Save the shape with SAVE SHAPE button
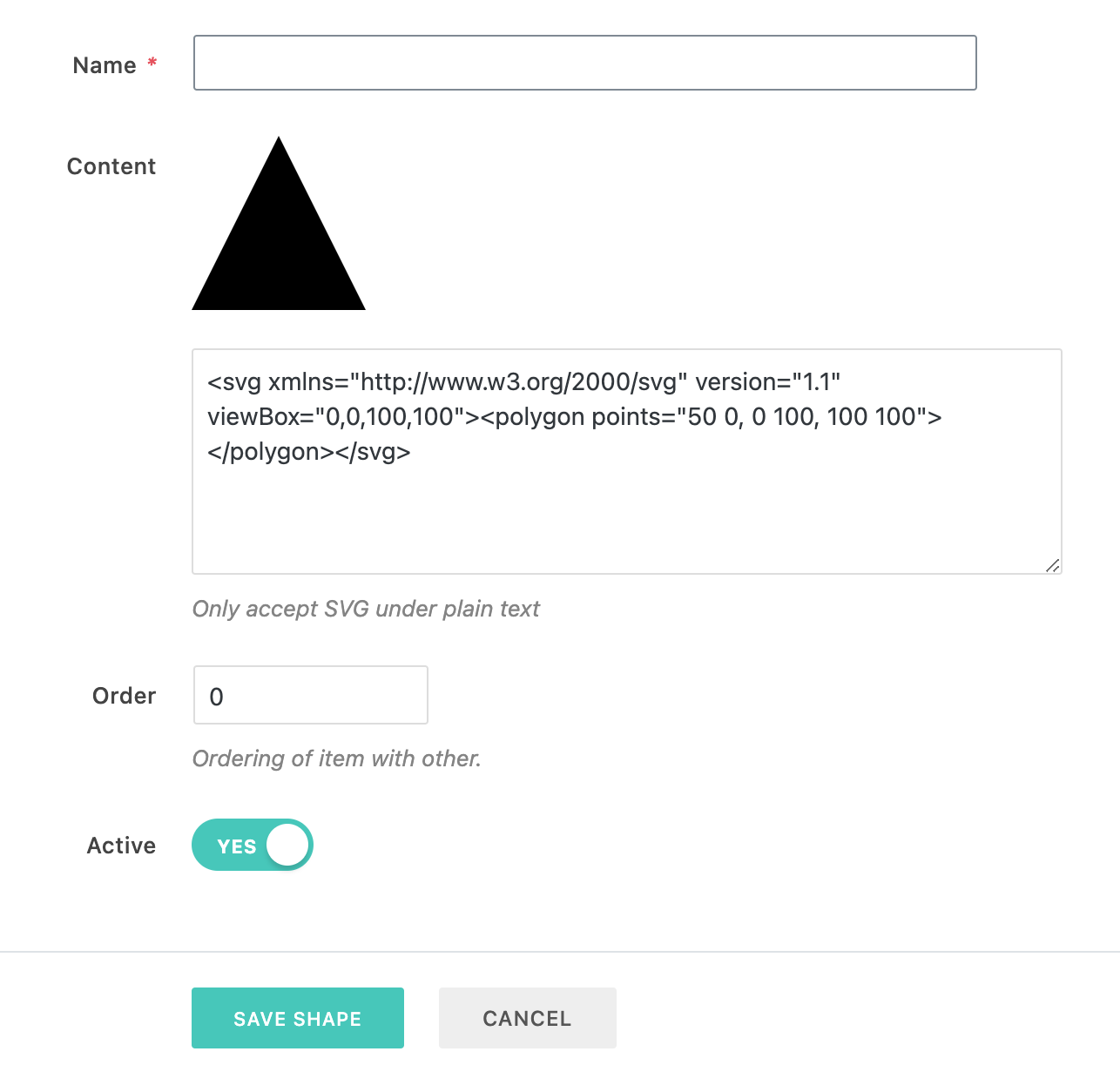The height and width of the screenshot is (1092, 1120). (x=298, y=1018)
